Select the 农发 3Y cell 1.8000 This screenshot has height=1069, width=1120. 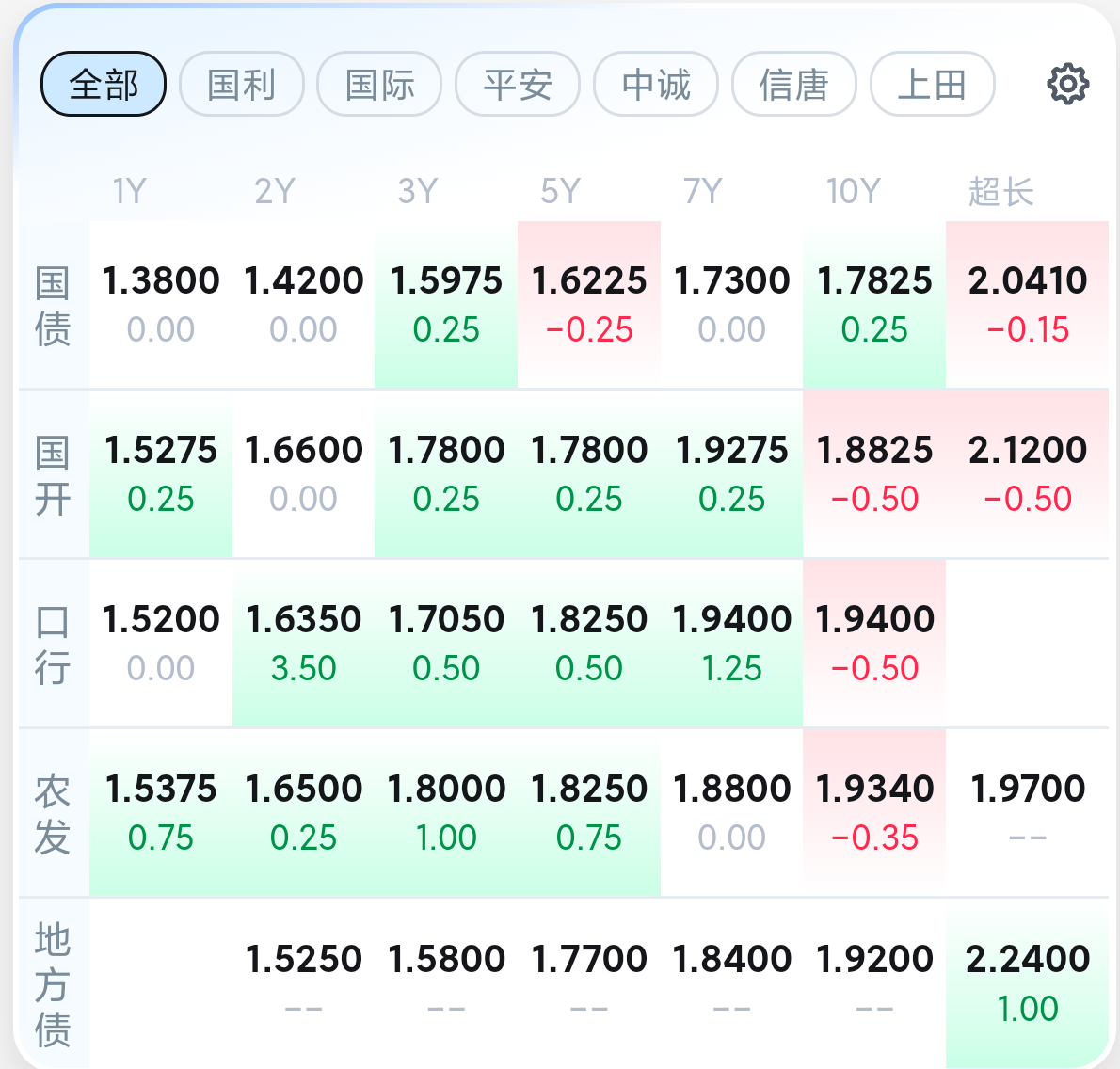click(446, 813)
